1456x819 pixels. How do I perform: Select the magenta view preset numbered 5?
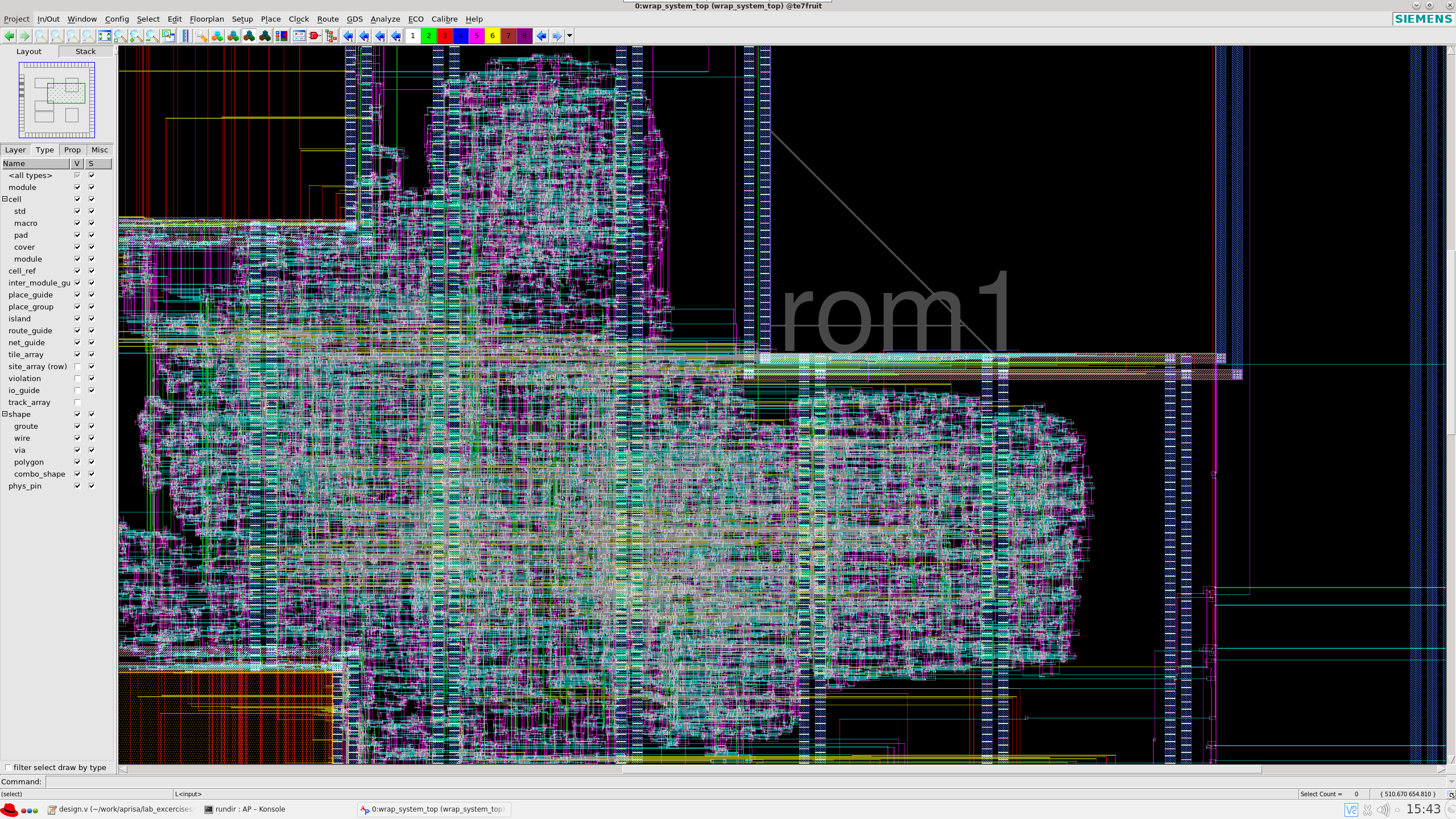(x=476, y=36)
